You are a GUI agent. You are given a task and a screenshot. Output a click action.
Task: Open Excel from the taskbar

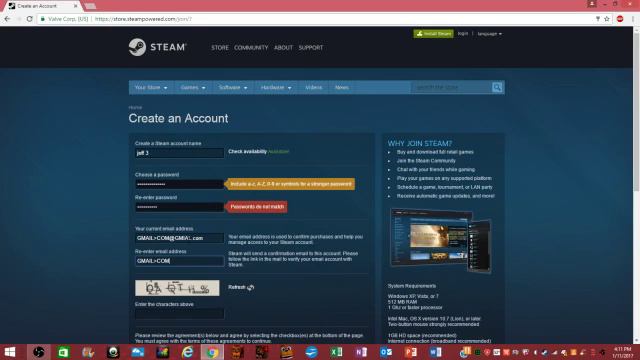[x=336, y=352]
